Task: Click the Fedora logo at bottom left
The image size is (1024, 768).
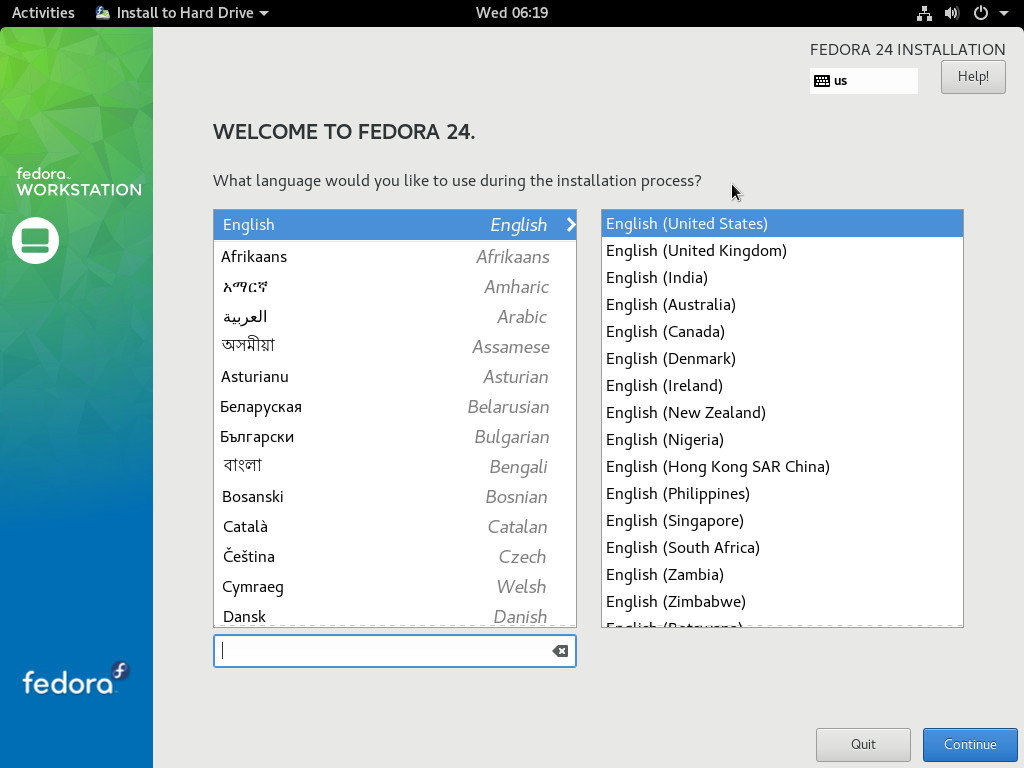Action: pos(76,680)
